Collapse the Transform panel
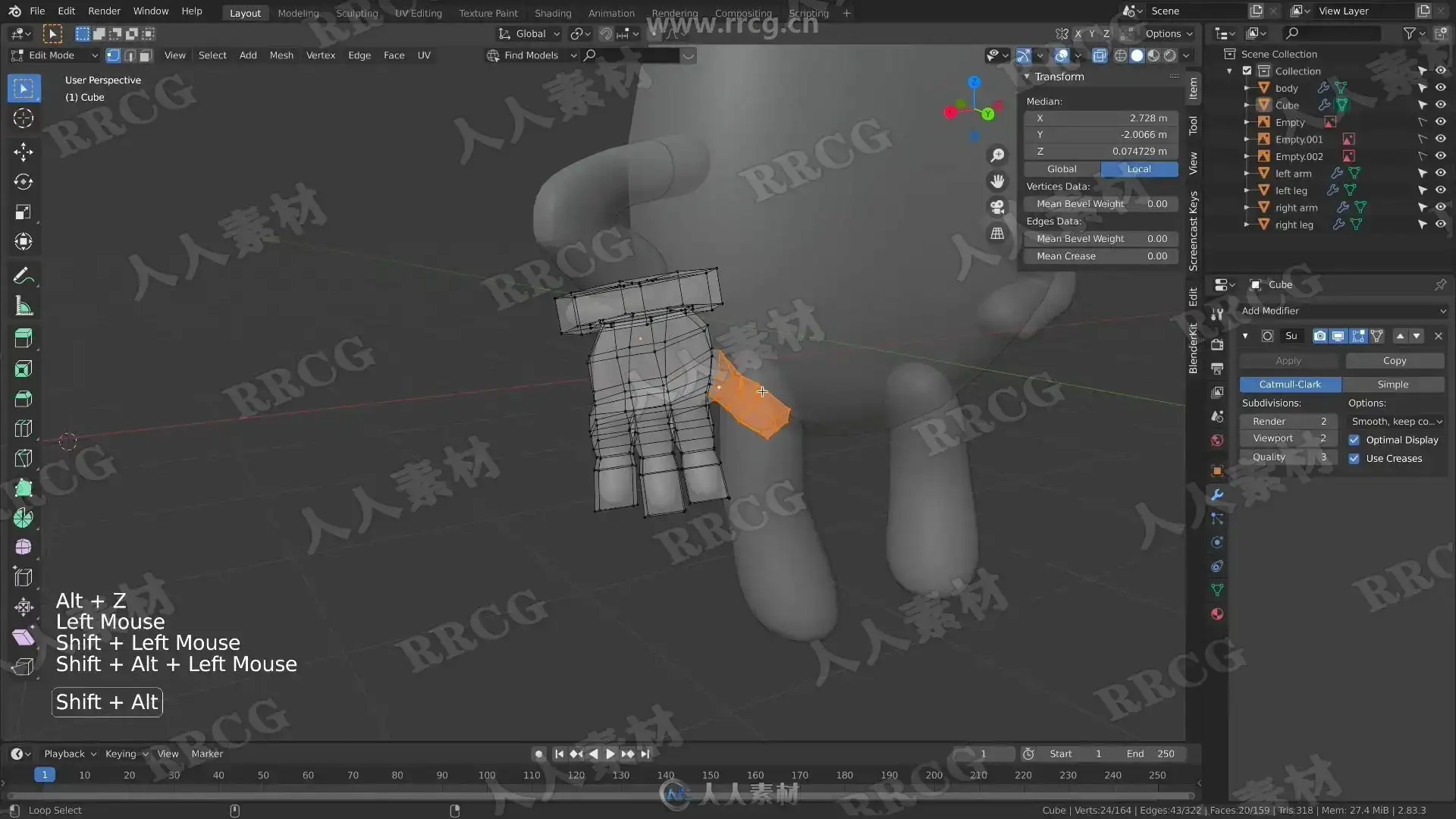 pyautogui.click(x=1027, y=77)
